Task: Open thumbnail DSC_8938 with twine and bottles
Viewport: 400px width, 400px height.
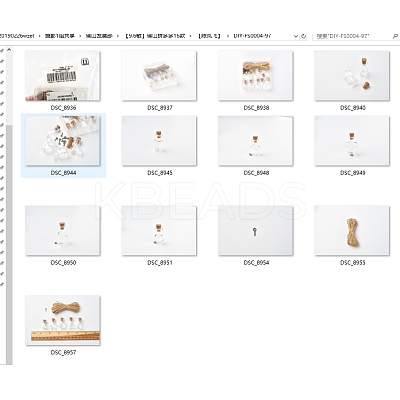Action: click(256, 76)
